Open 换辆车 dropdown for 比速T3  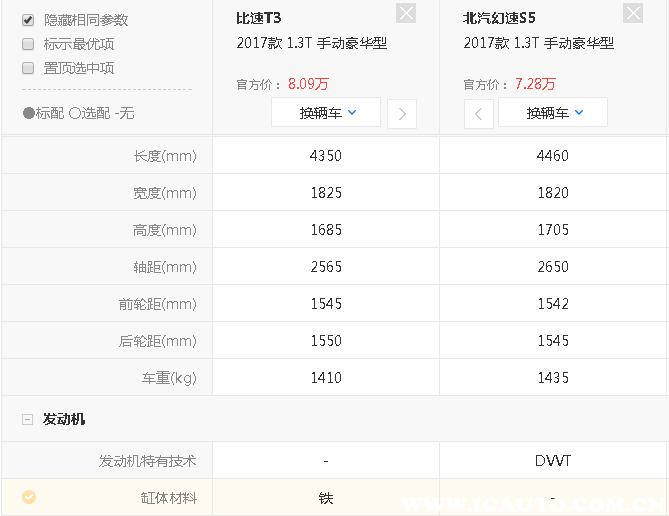(x=326, y=113)
